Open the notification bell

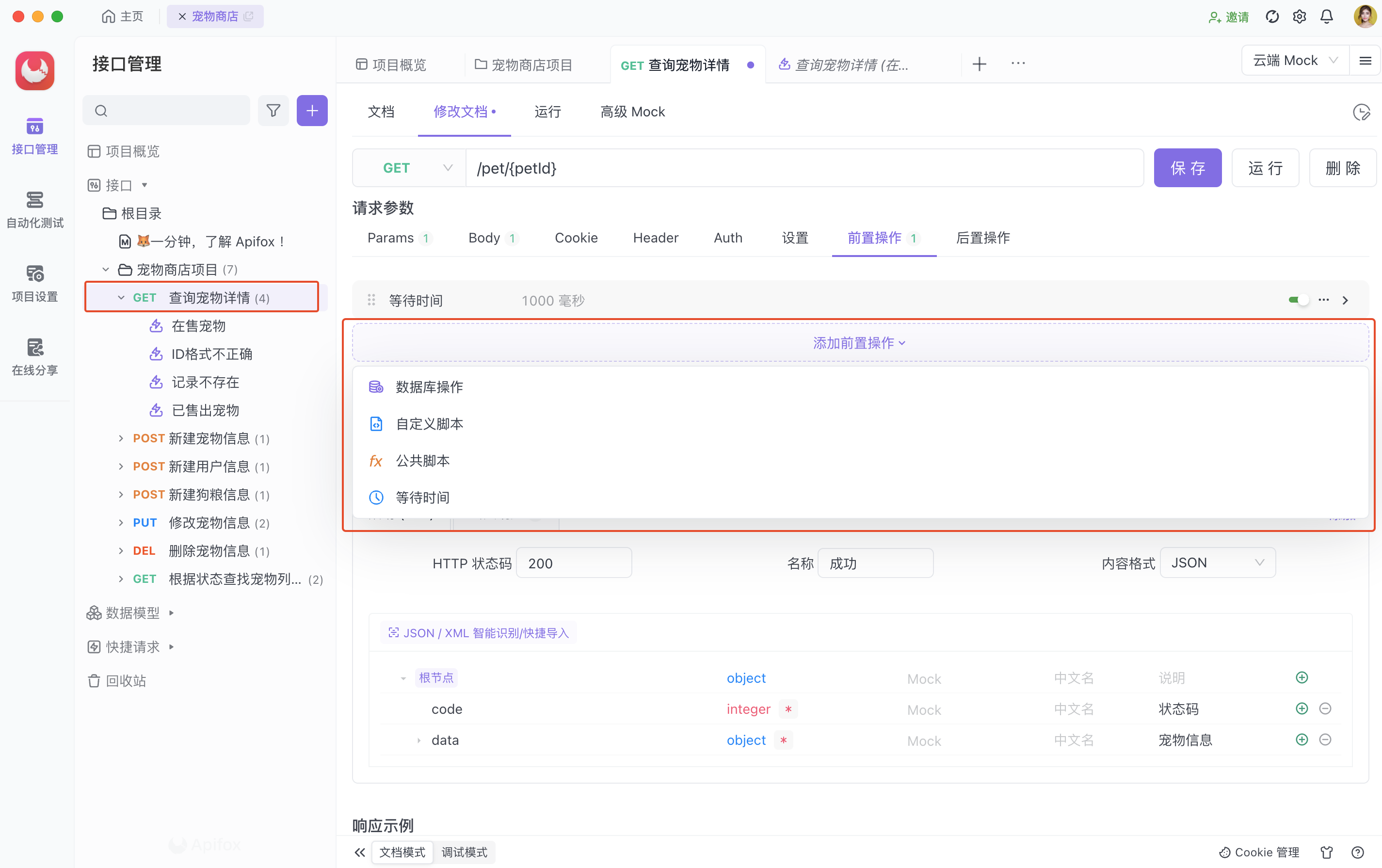coord(1326,16)
